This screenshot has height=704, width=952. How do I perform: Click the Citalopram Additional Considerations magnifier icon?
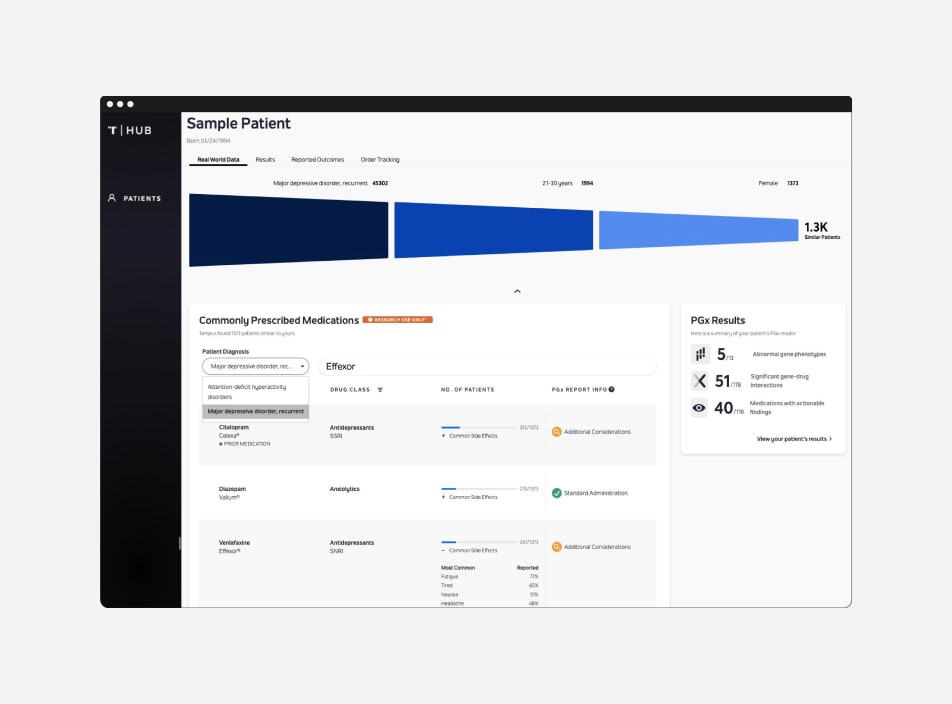pos(557,432)
